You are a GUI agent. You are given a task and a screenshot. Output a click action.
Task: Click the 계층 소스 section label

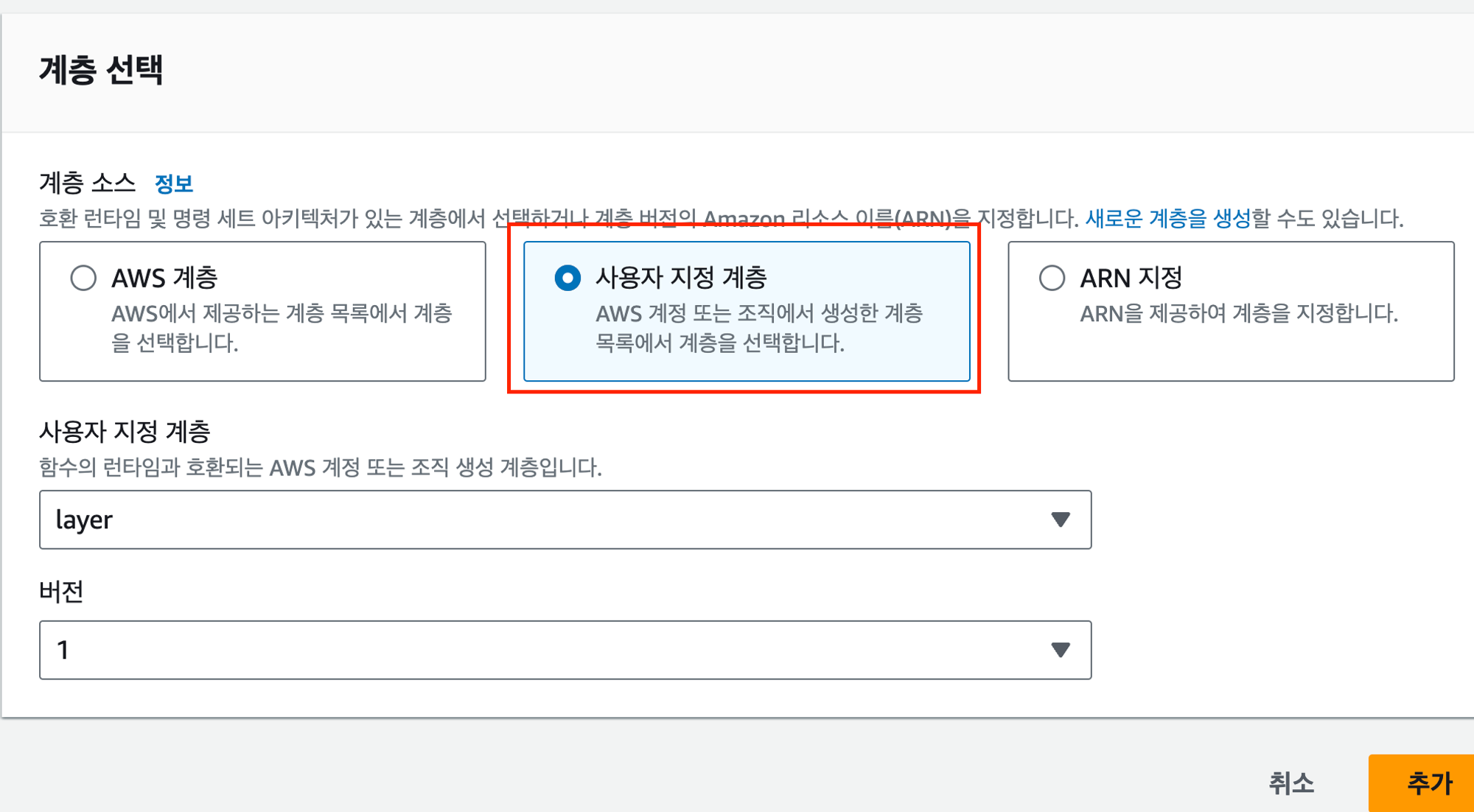point(87,183)
